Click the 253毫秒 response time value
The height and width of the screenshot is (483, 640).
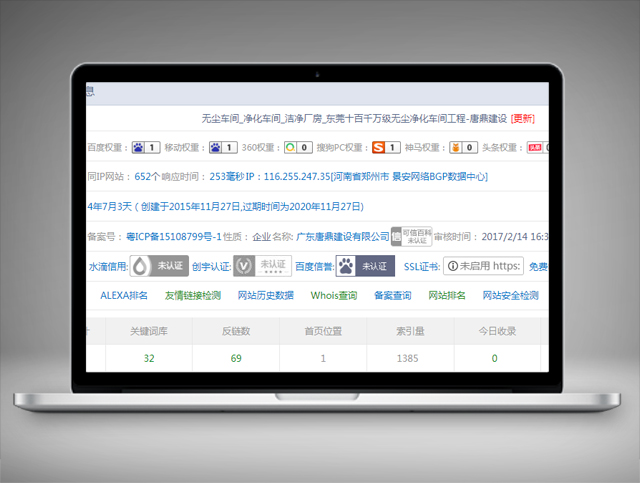point(227,177)
